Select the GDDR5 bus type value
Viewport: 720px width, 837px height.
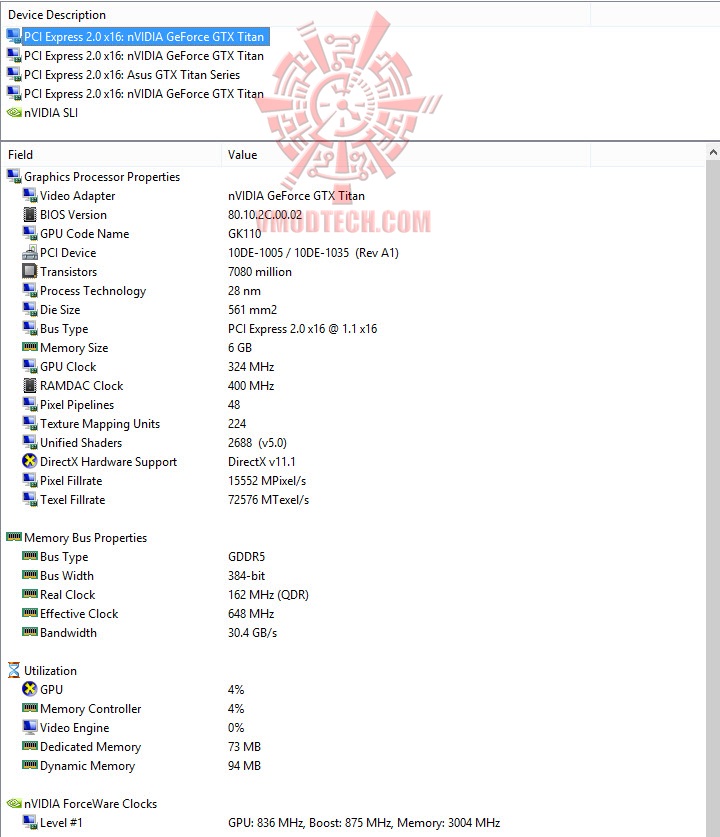[246, 557]
